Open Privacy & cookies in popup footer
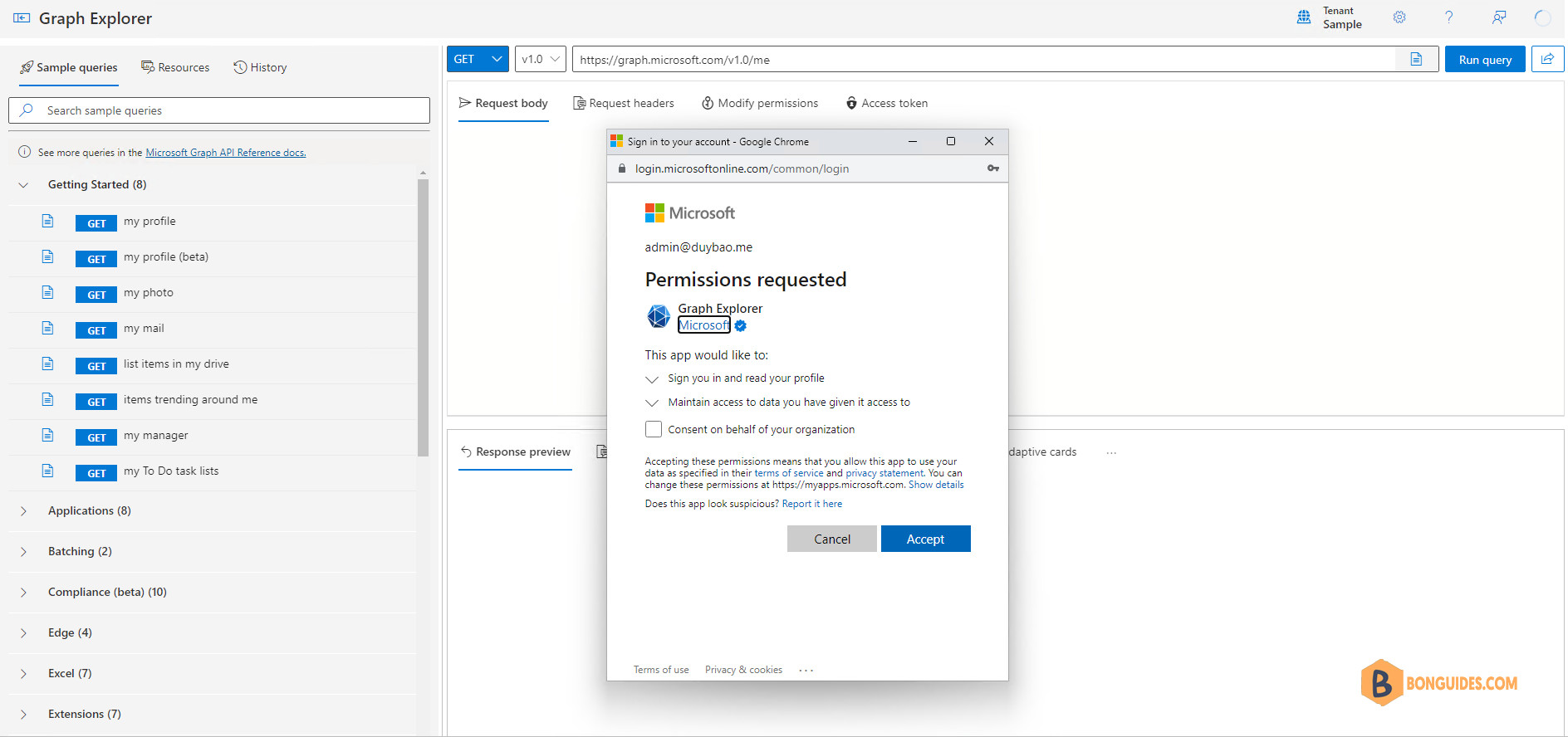Viewport: 1568px width, 737px height. point(743,670)
